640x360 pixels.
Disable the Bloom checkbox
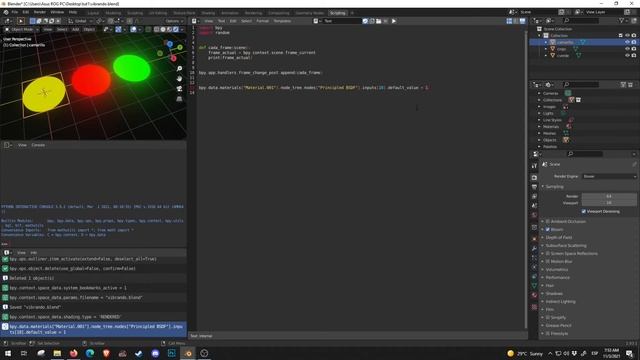548,229
